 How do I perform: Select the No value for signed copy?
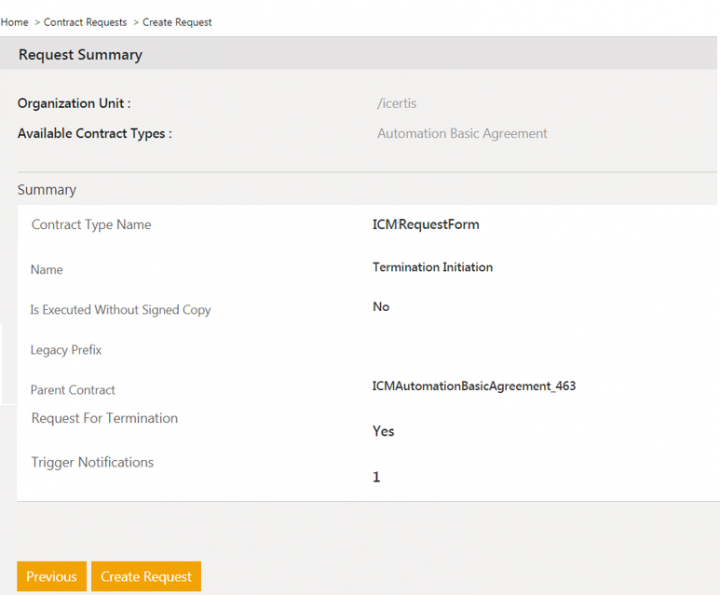tap(381, 307)
